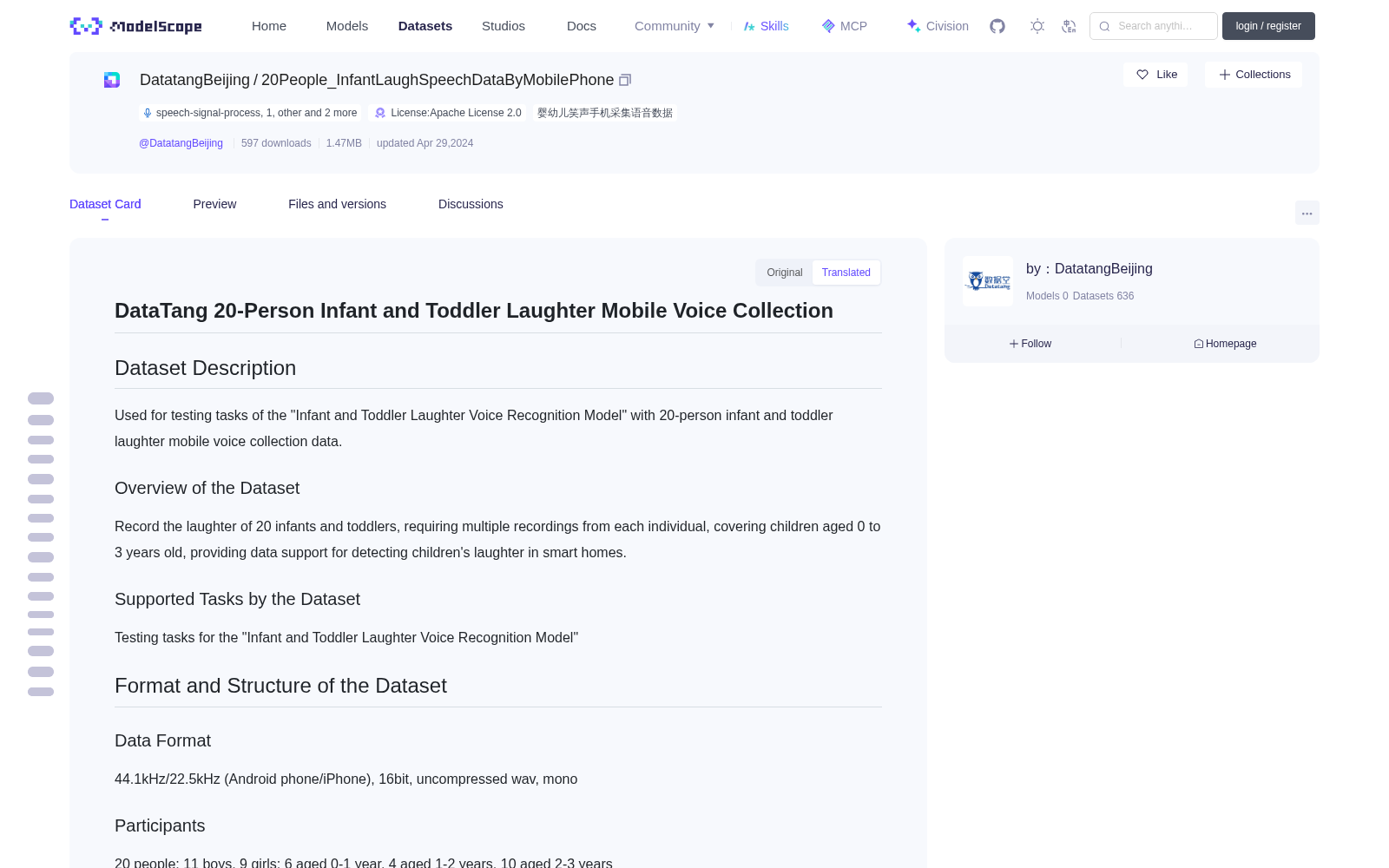Screen dimensions: 1389x868
Task: Toggle the light/dark theme sun icon
Action: (1037, 26)
